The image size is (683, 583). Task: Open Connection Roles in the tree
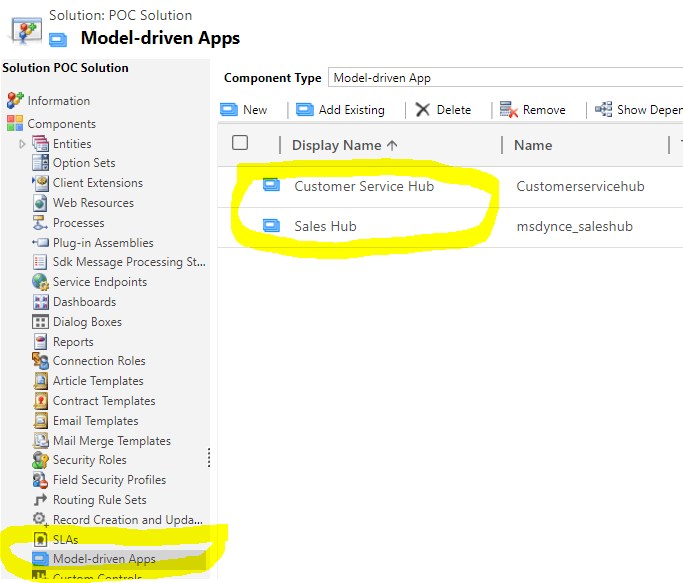(99, 361)
